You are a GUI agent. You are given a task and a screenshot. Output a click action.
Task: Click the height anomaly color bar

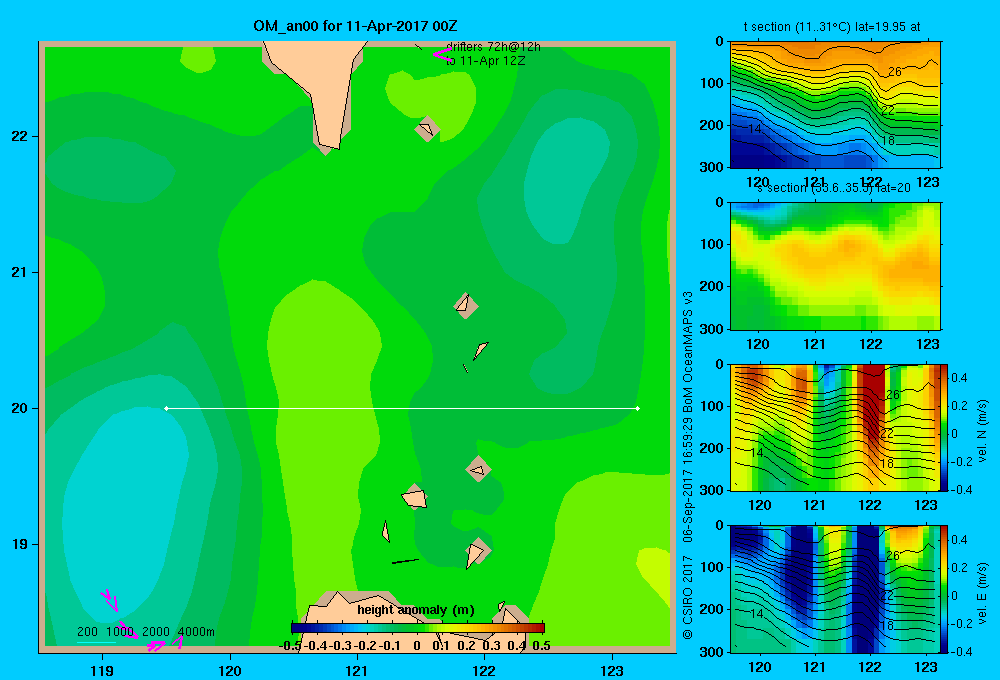tap(418, 628)
